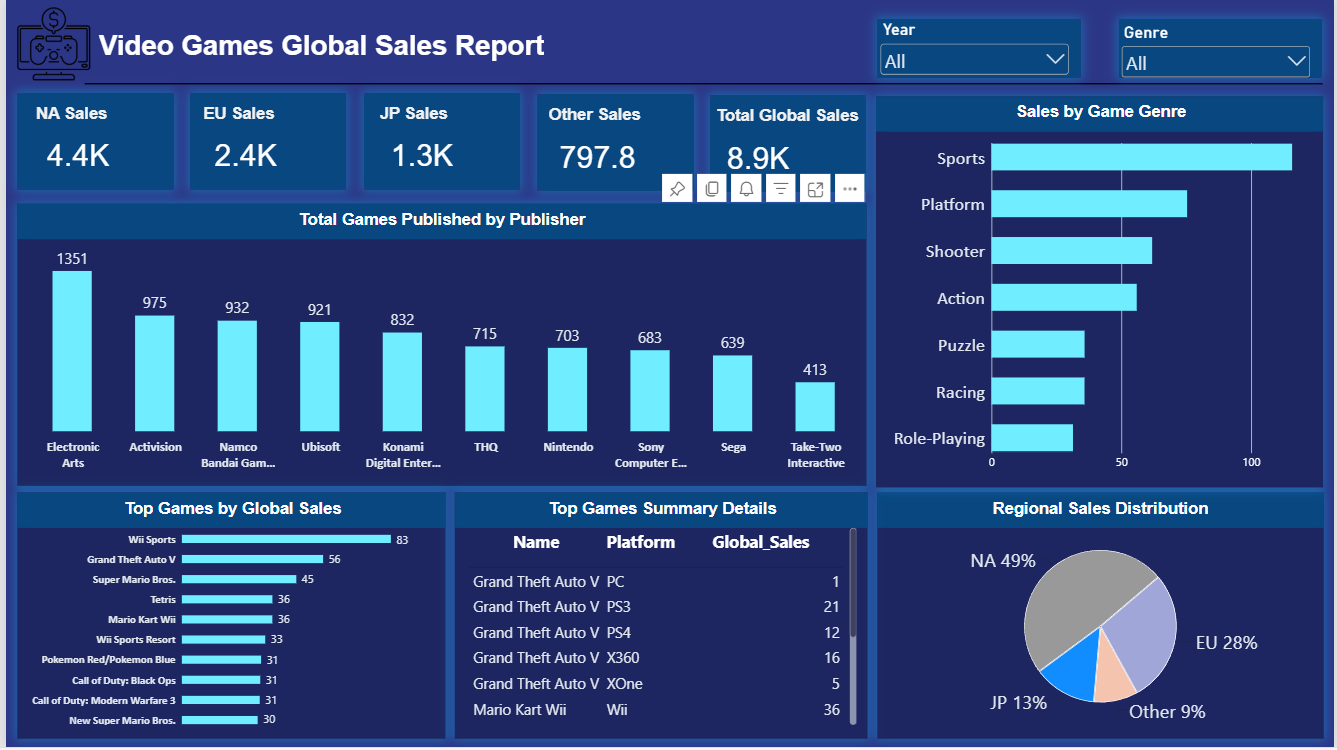The width and height of the screenshot is (1337, 750).
Task: Select the Electronic Arts bar
Action: (72, 351)
